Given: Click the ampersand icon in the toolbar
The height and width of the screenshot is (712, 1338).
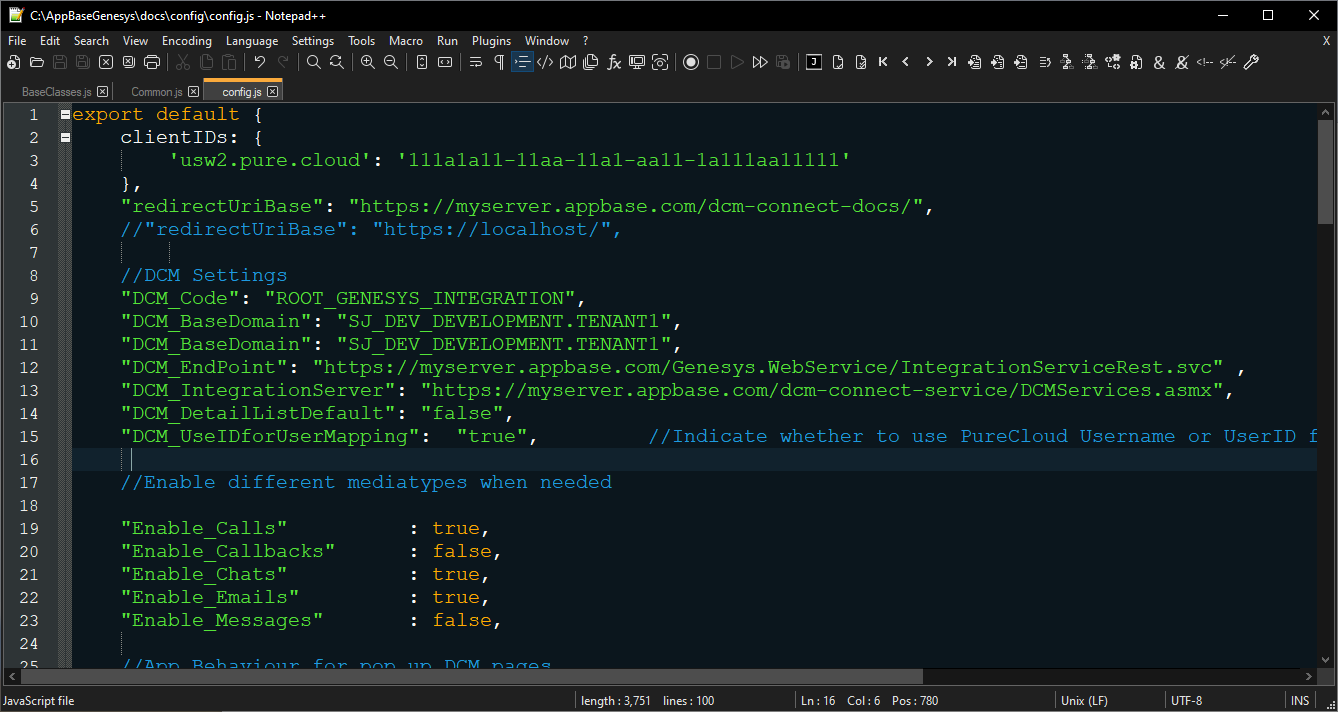Looking at the screenshot, I should 1159,62.
